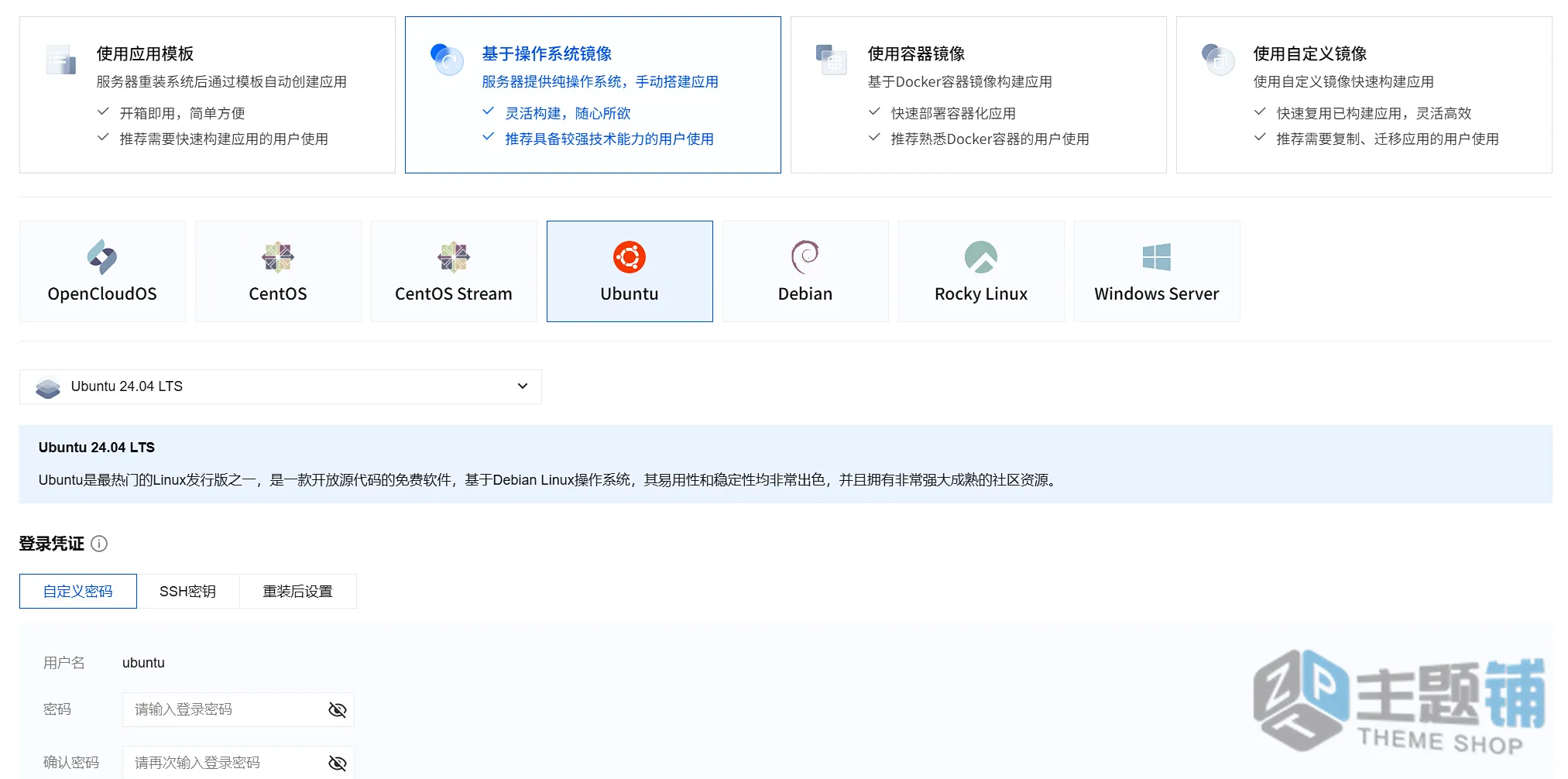Choose the 使用自定义镜像 option title
This screenshot has height=779, width=1568.
coord(1310,53)
